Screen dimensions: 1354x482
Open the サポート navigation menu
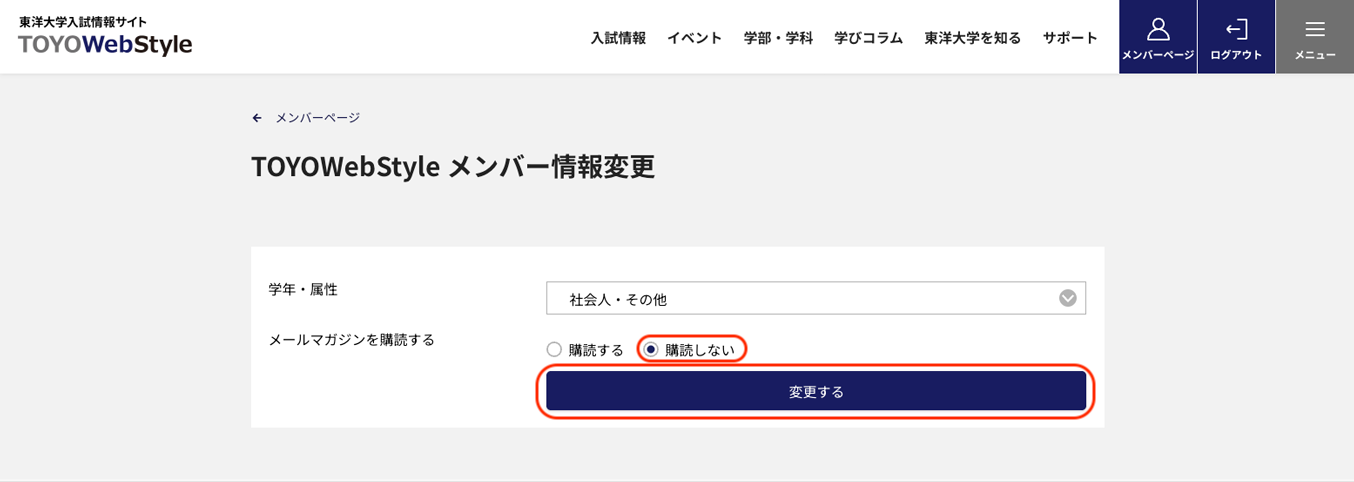[x=1070, y=38]
